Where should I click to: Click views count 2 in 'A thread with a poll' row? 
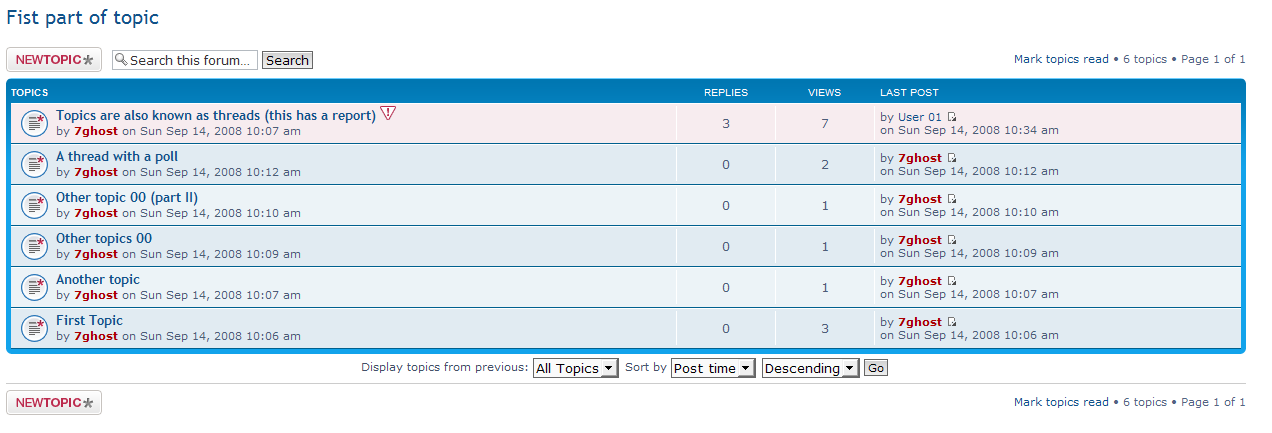[825, 164]
